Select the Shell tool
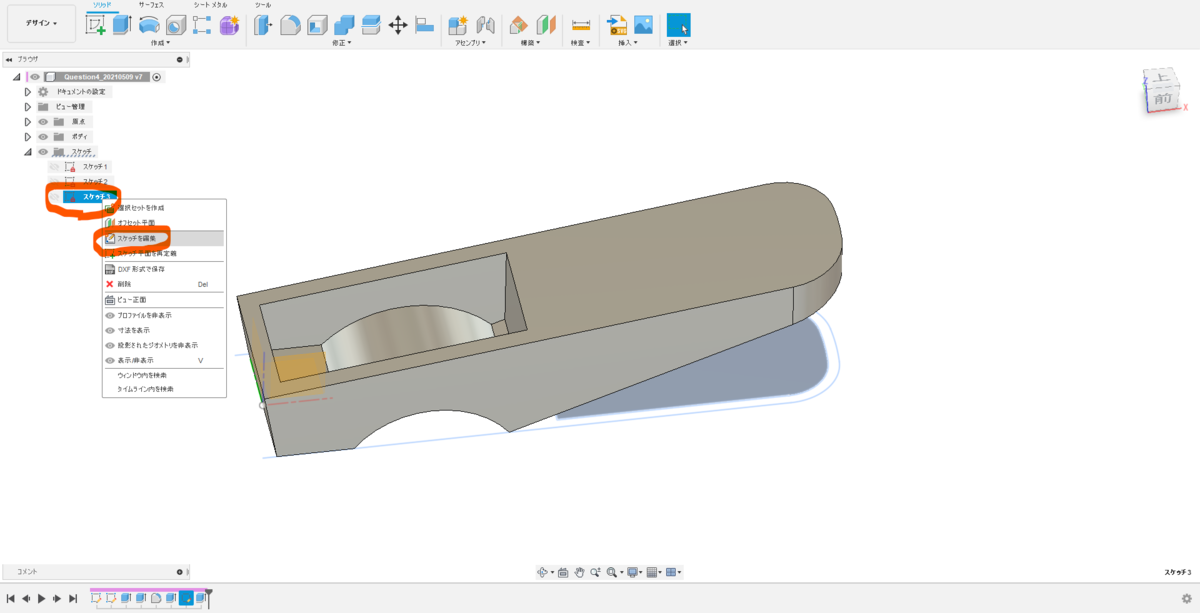The image size is (1200, 613). point(317,25)
